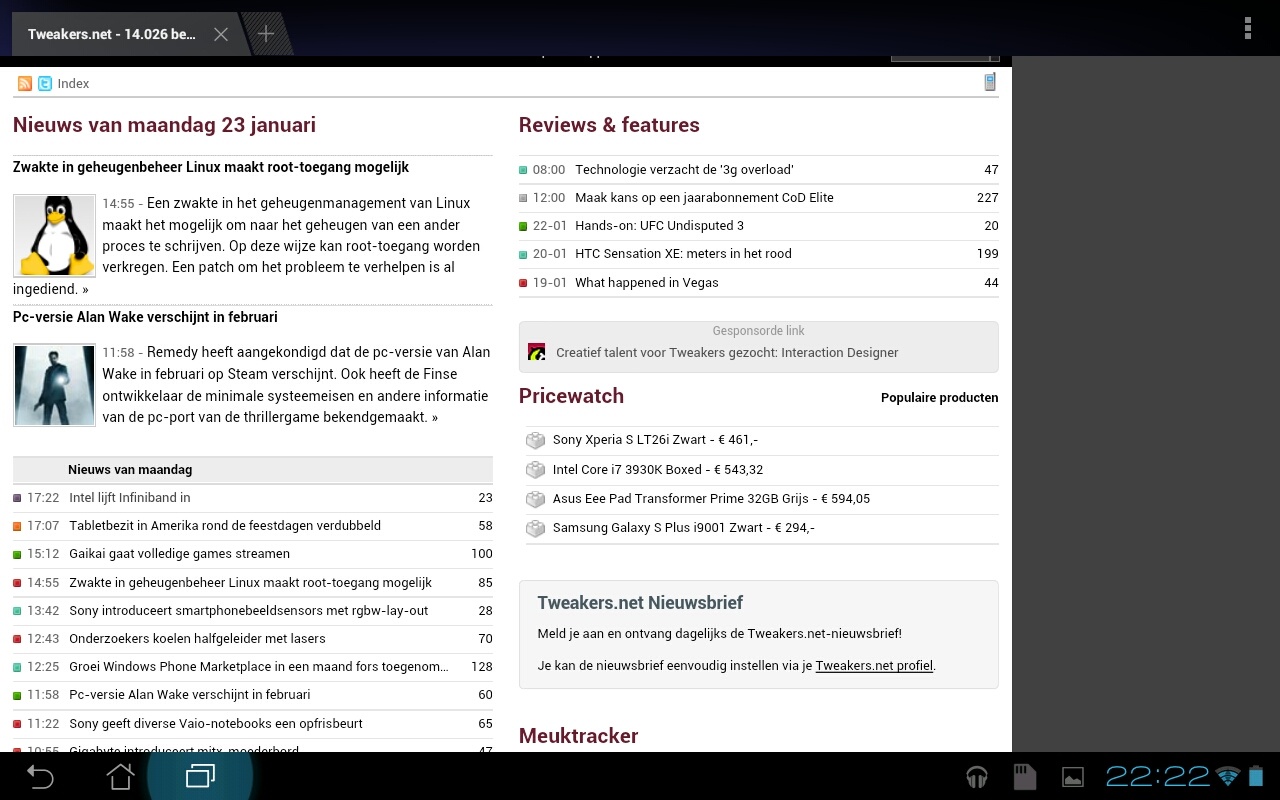Click comment count 199 for HTC Sensation
The image size is (1280, 800).
(988, 253)
